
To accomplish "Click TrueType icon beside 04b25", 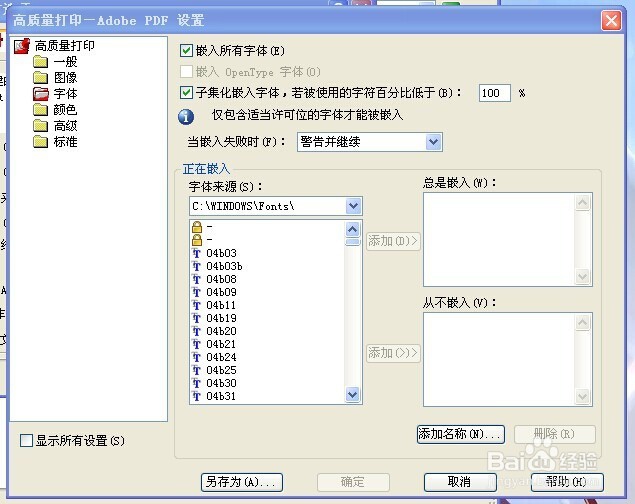I will [x=196, y=370].
